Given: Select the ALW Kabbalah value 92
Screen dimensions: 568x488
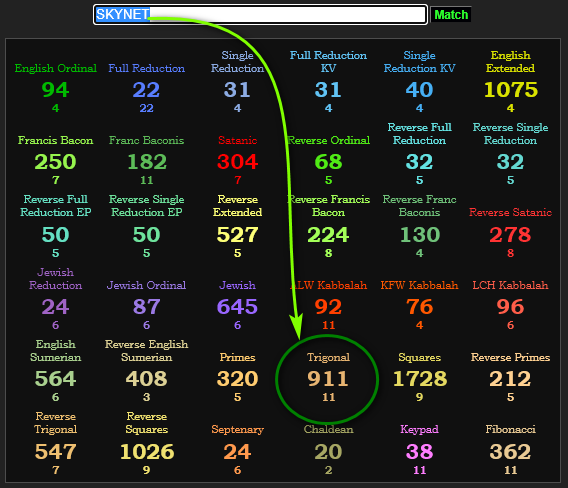Looking at the screenshot, I should coord(329,306).
